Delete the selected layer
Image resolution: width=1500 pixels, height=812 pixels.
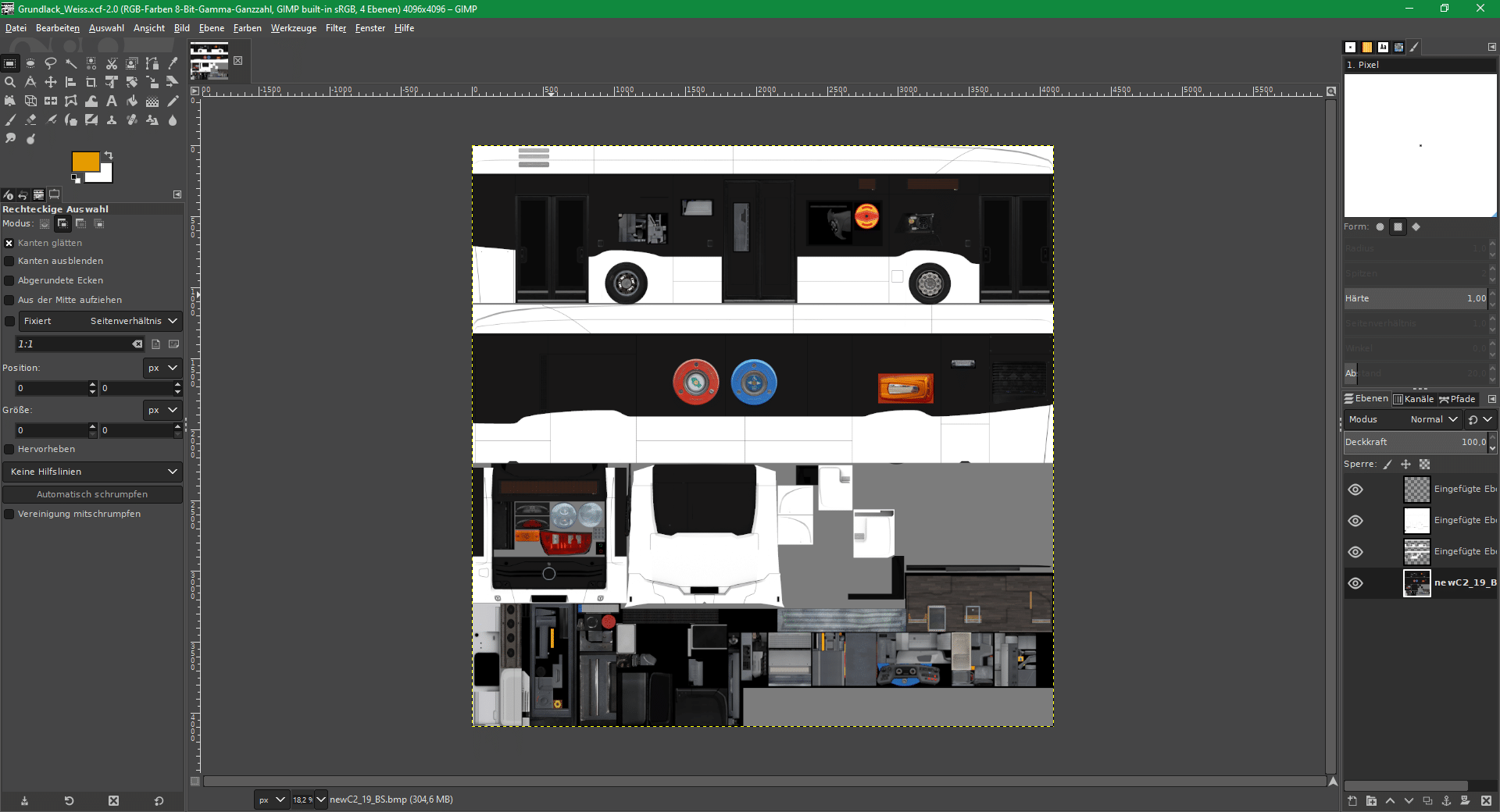[x=1486, y=800]
